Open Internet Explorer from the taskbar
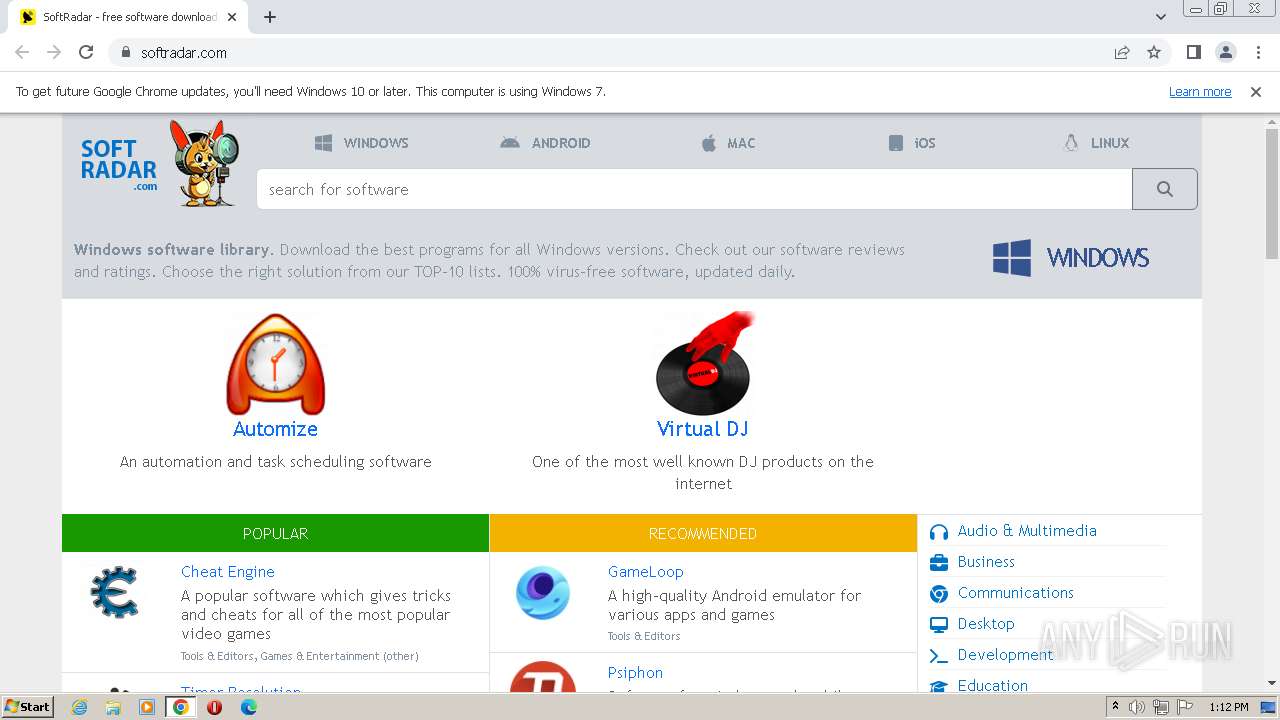This screenshot has height=720, width=1280. [x=79, y=707]
